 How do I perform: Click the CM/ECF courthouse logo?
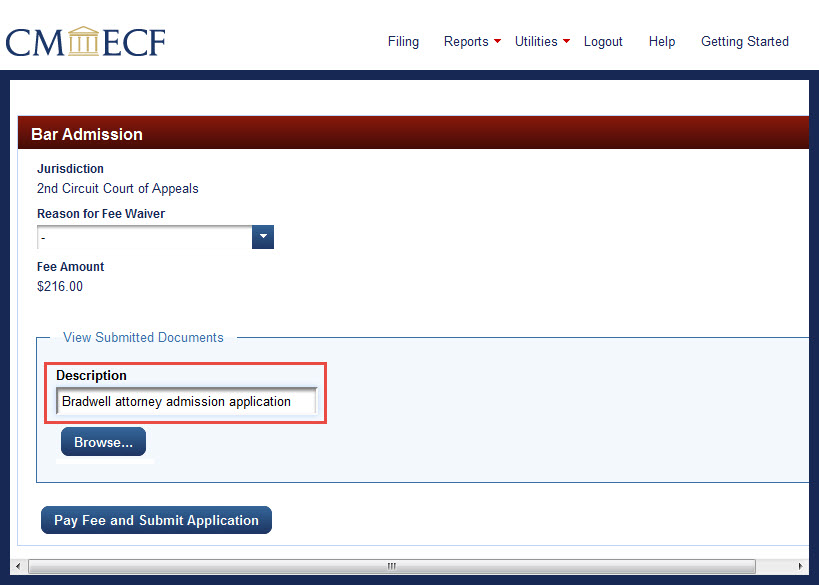85,42
